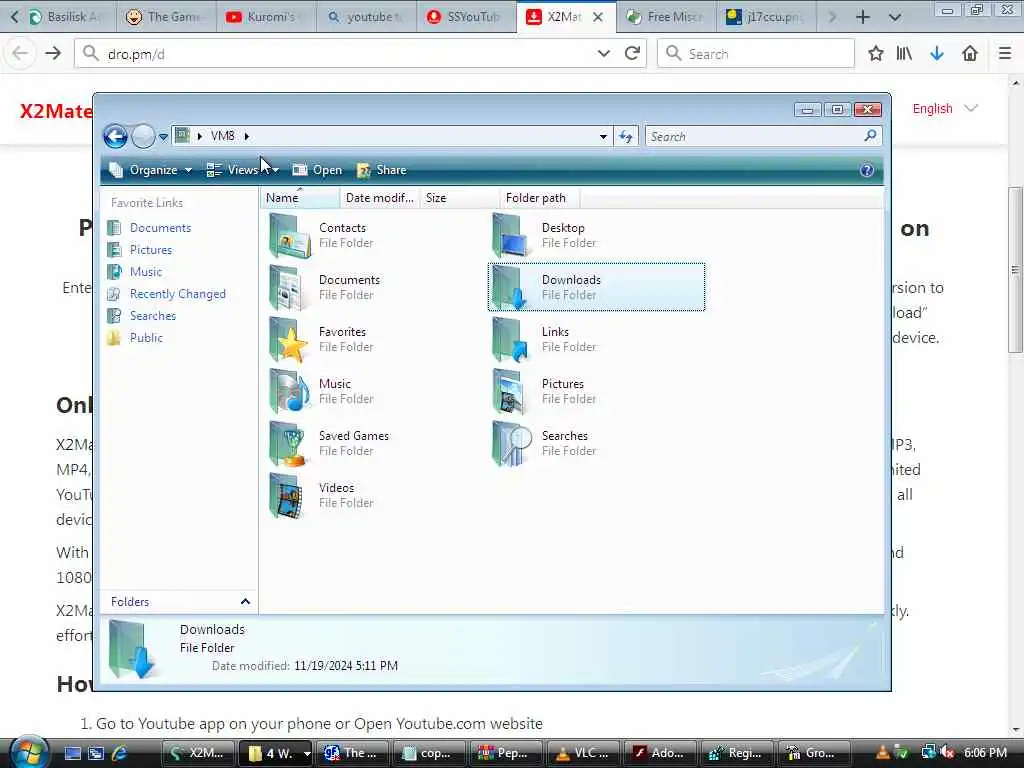1024x768 pixels.
Task: Open browser downloads arrow icon
Action: pyautogui.click(x=936, y=54)
